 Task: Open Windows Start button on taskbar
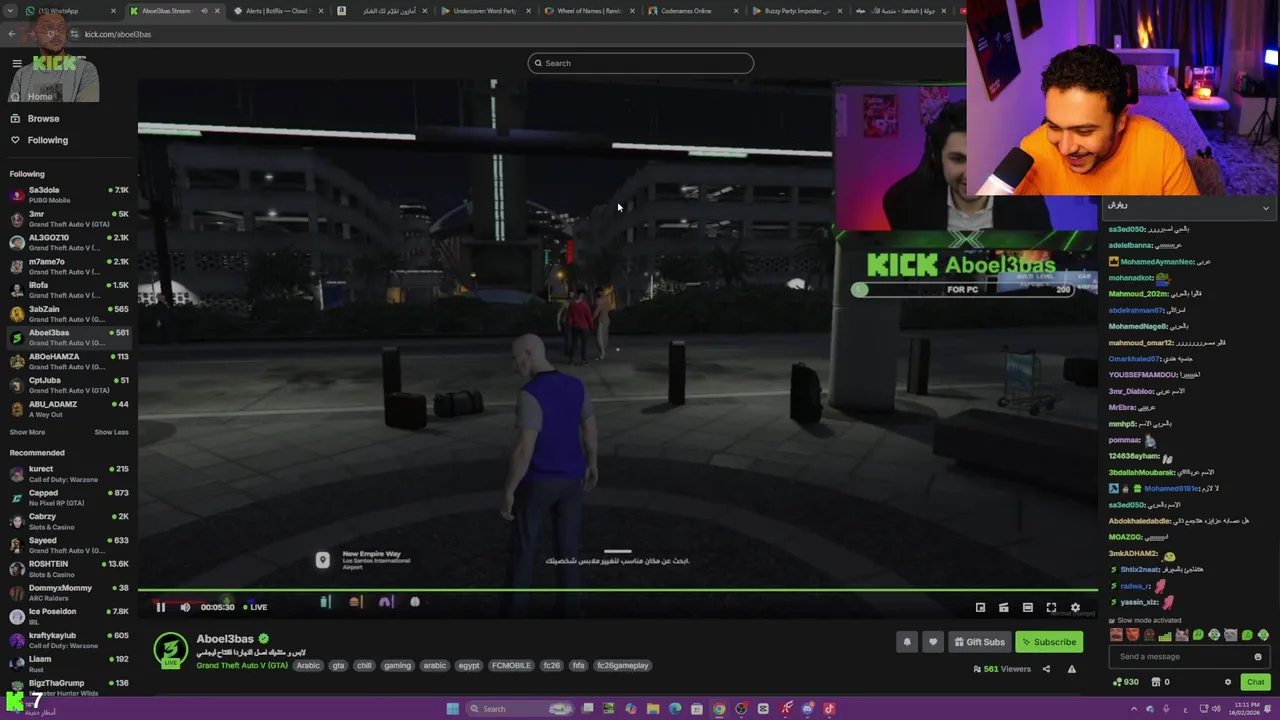tap(452, 709)
